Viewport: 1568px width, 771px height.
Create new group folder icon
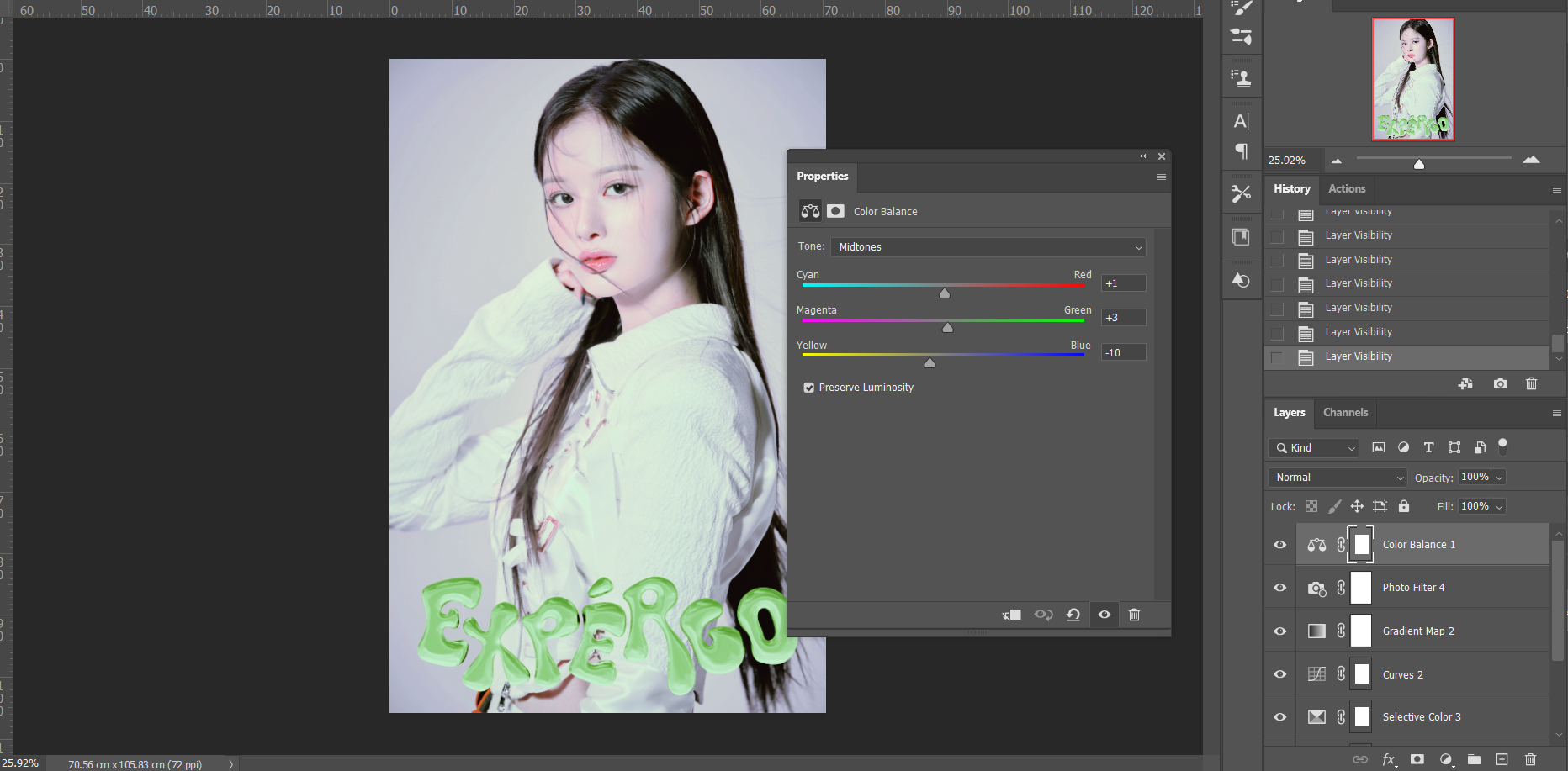(1474, 759)
